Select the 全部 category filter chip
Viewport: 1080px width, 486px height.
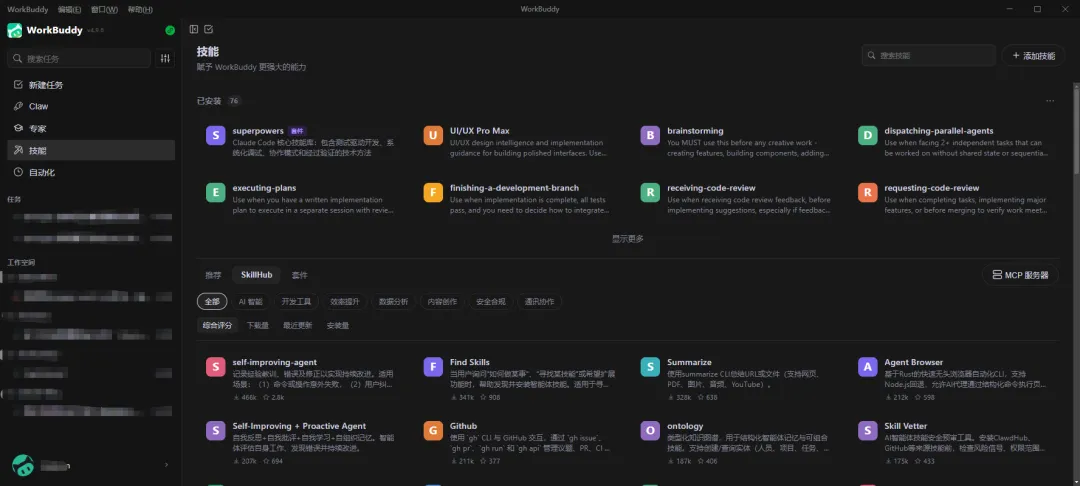point(212,302)
